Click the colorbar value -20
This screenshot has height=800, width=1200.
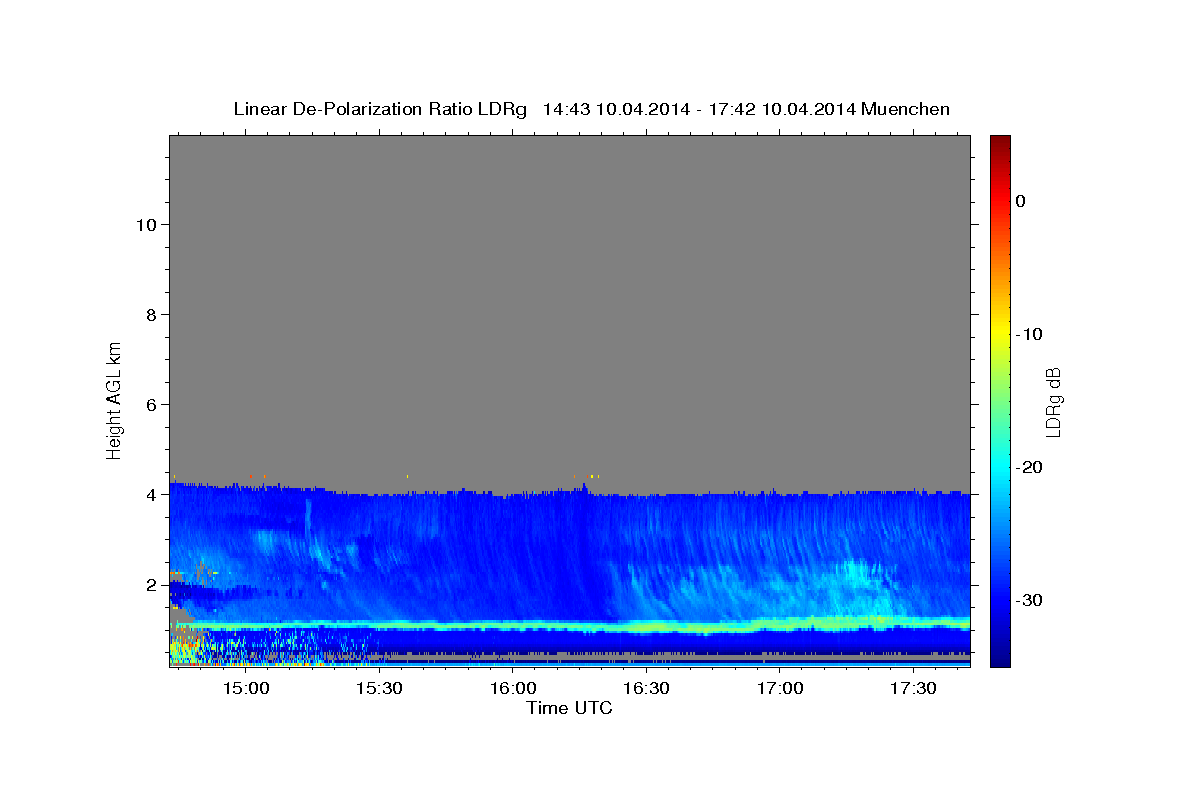click(1030, 467)
